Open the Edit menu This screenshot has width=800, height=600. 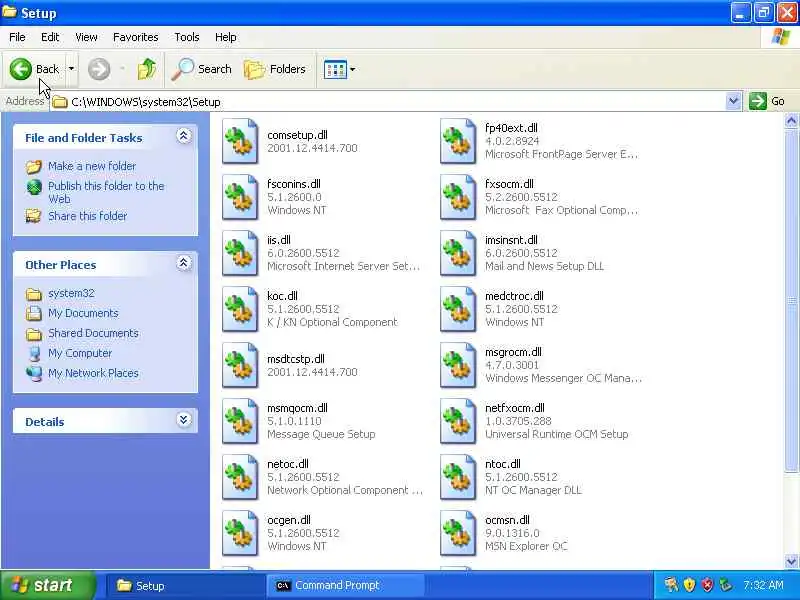[x=50, y=37]
